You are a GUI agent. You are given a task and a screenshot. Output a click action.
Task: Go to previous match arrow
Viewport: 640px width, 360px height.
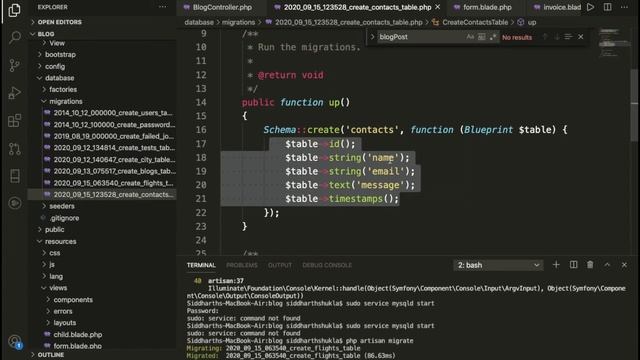(x=545, y=37)
